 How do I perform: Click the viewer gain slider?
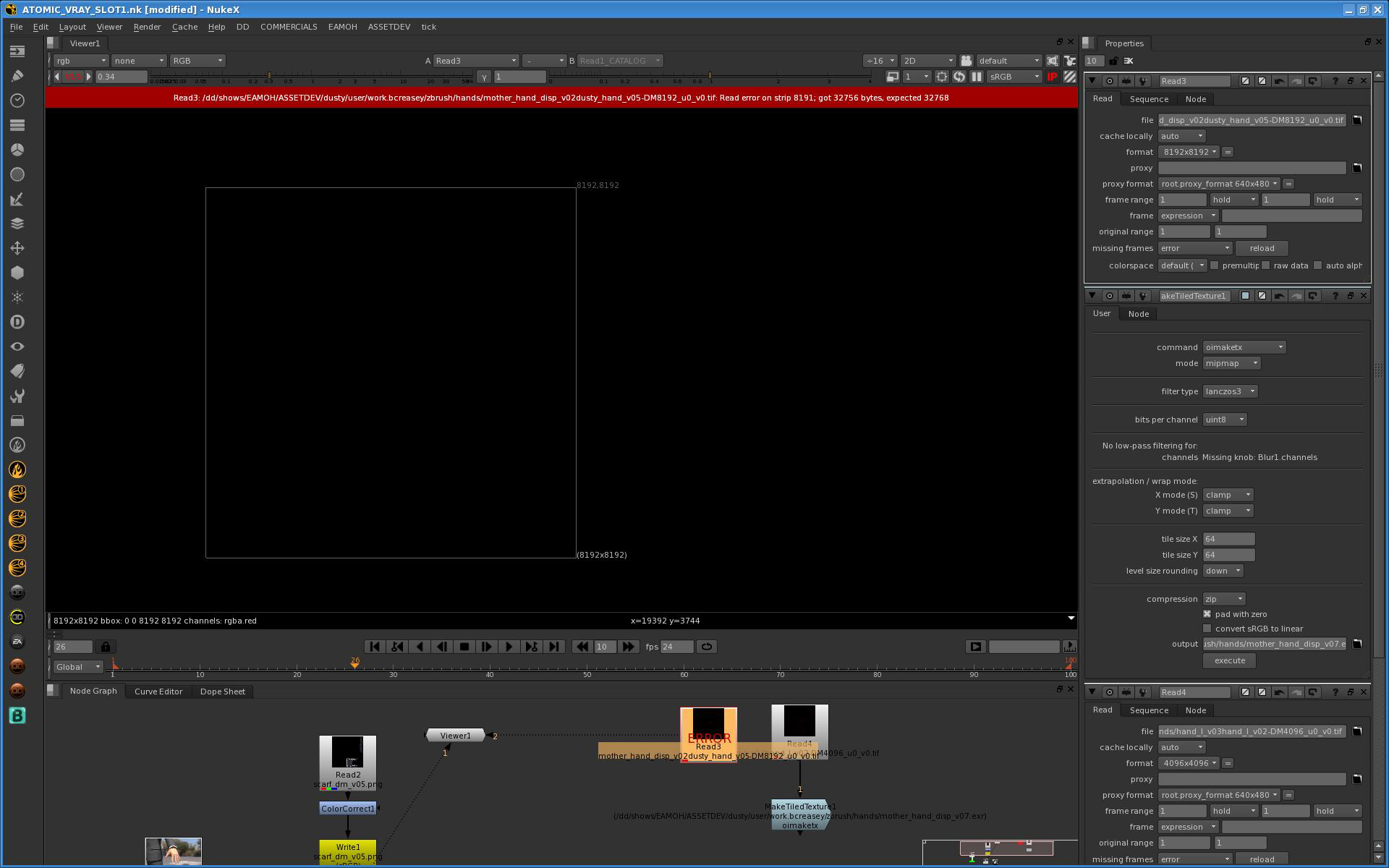[311, 77]
